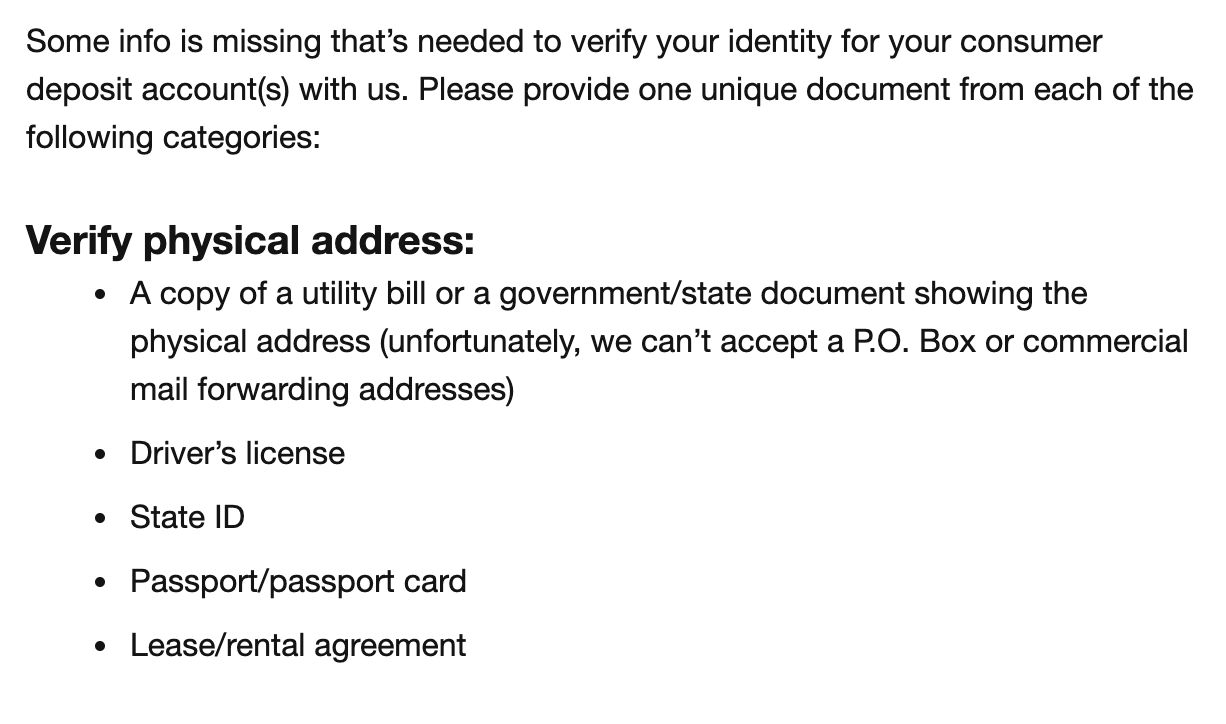Screen dimensions: 1226x724
Task: Click the 'Lease/rental agreement' list item
Action: [298, 645]
